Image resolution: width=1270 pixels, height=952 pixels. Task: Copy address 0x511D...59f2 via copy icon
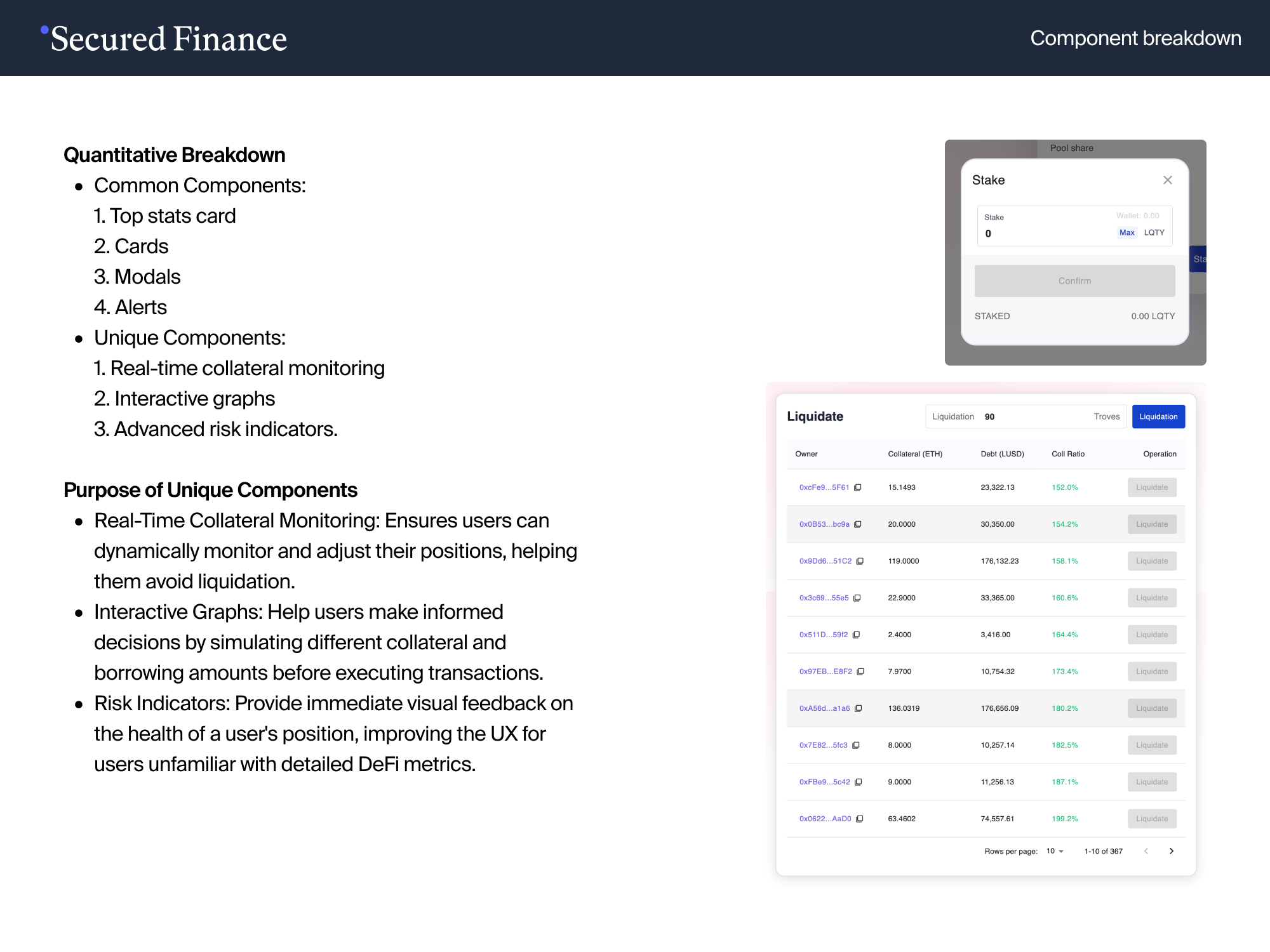pyautogui.click(x=856, y=635)
